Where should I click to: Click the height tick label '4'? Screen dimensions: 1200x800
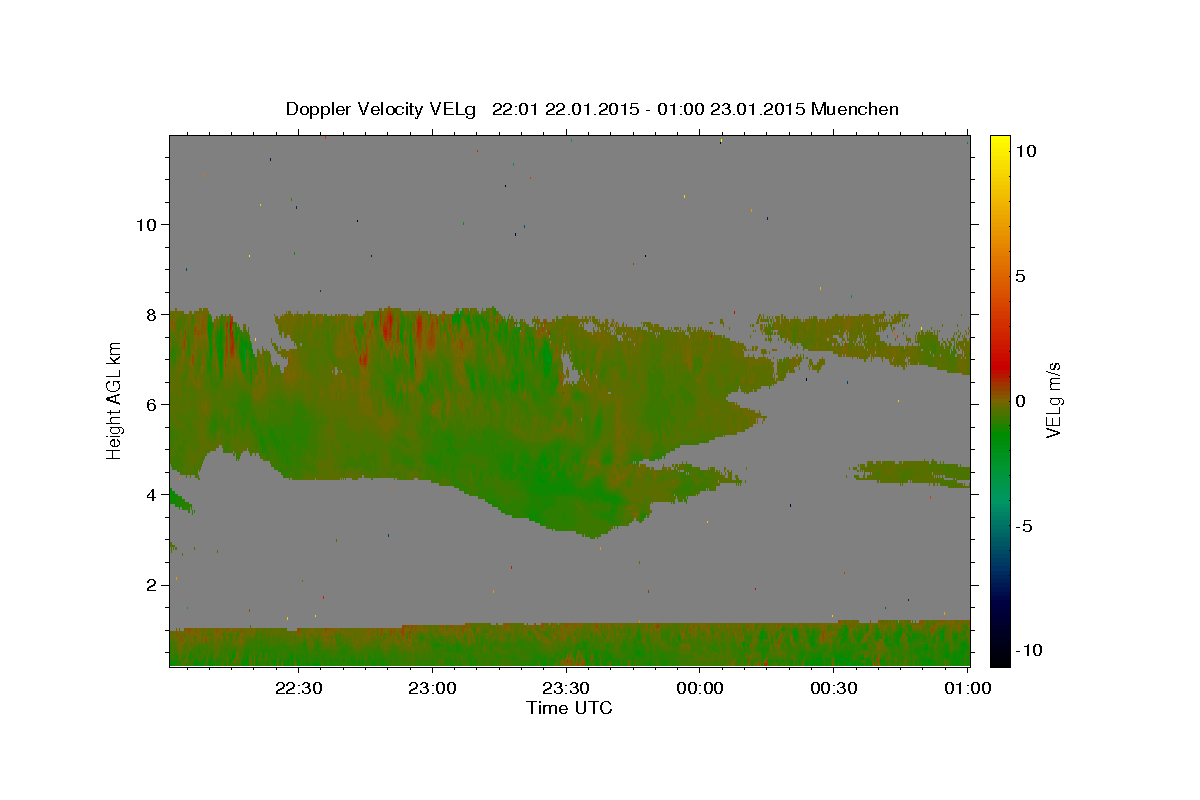pos(152,494)
